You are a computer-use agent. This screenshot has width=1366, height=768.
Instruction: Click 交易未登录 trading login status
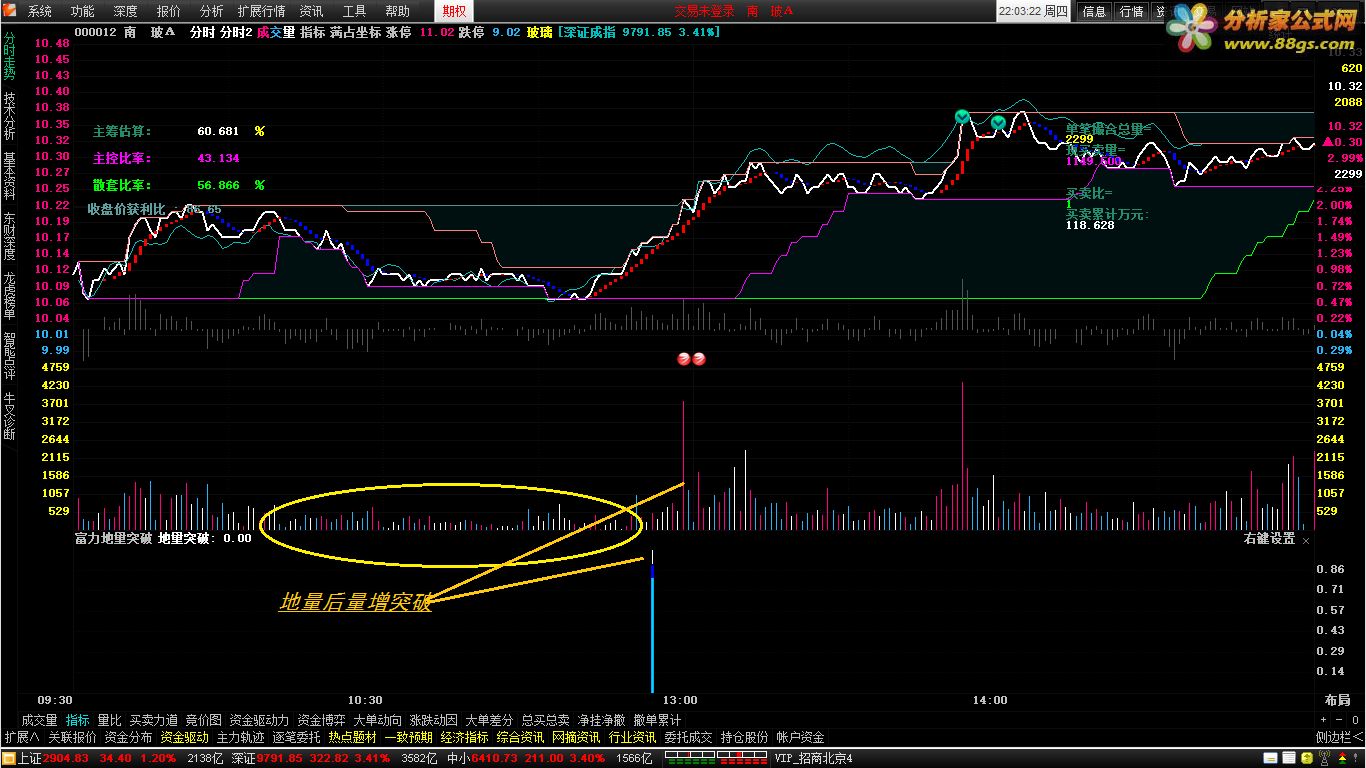[x=704, y=11]
